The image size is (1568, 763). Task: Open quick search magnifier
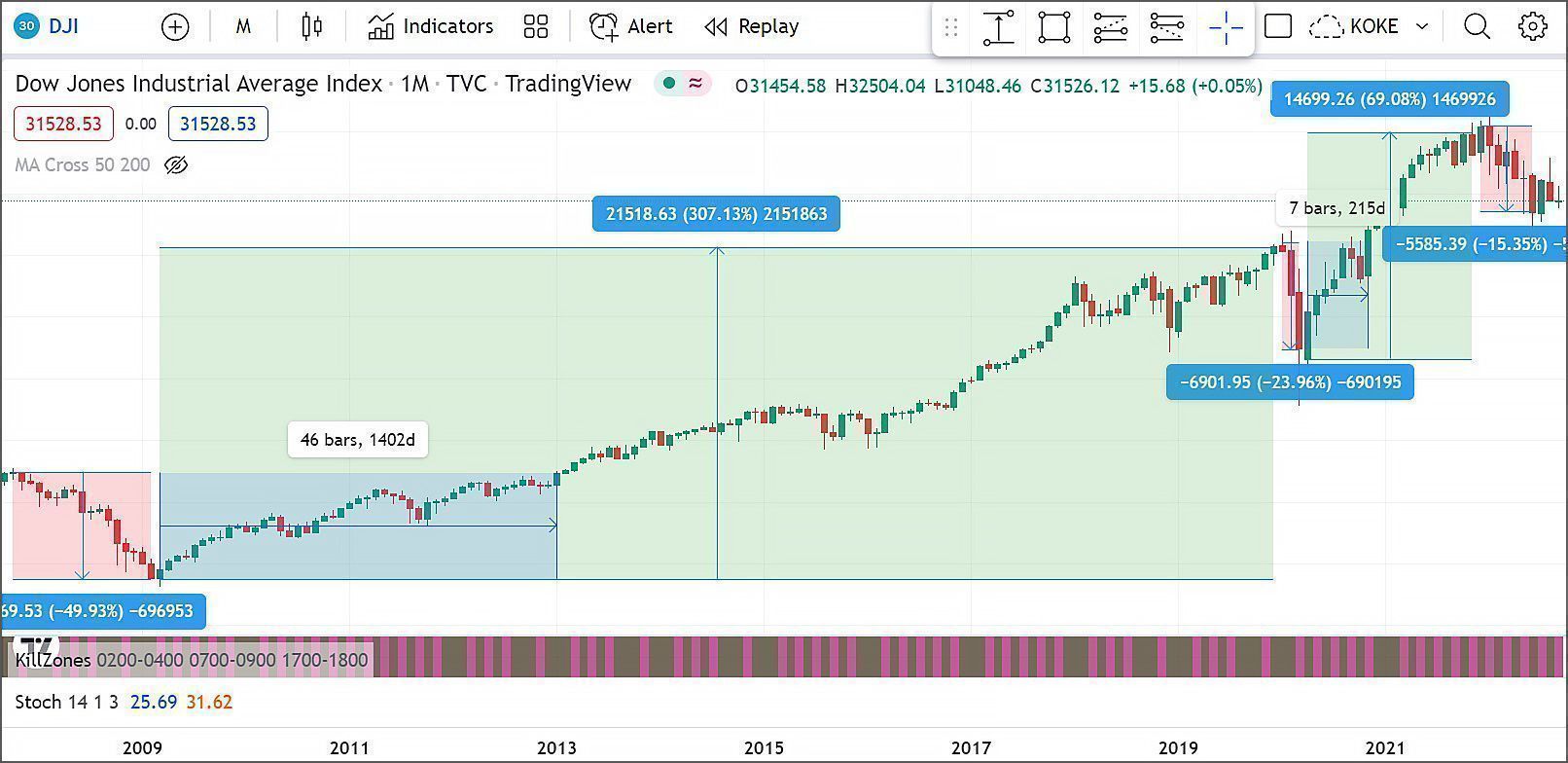pos(1477,26)
